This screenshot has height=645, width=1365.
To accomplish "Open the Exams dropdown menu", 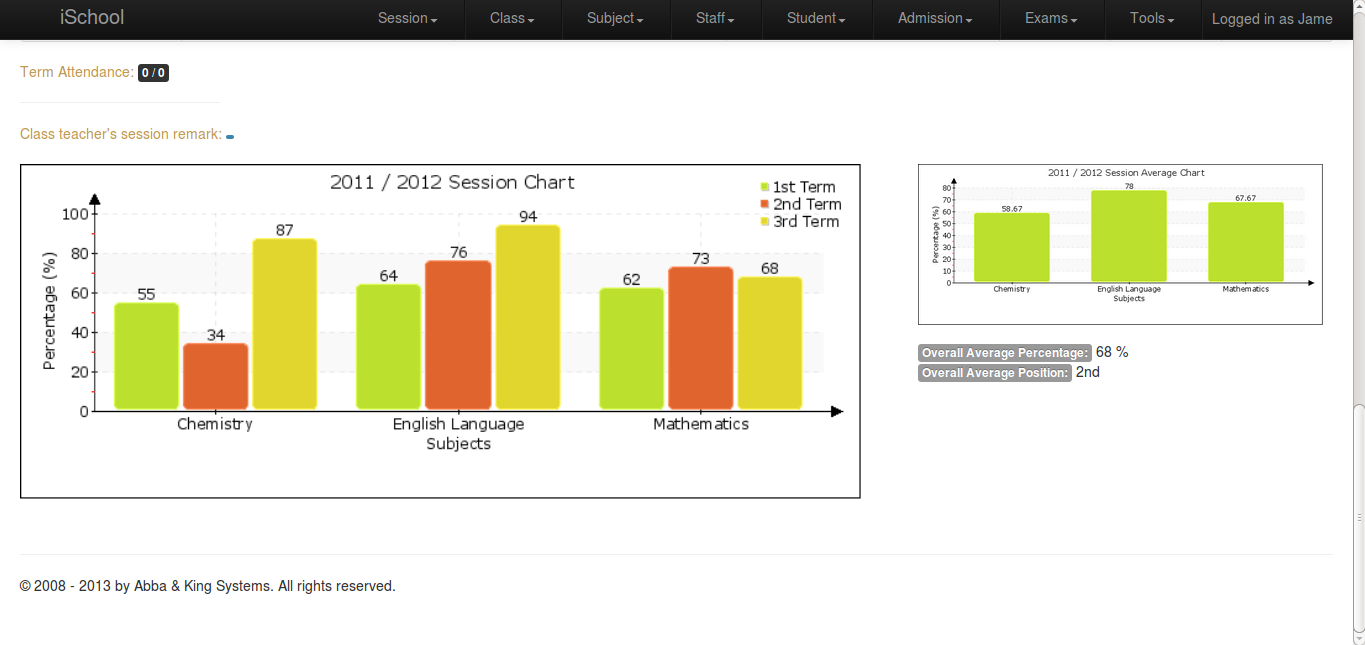I will [1050, 18].
